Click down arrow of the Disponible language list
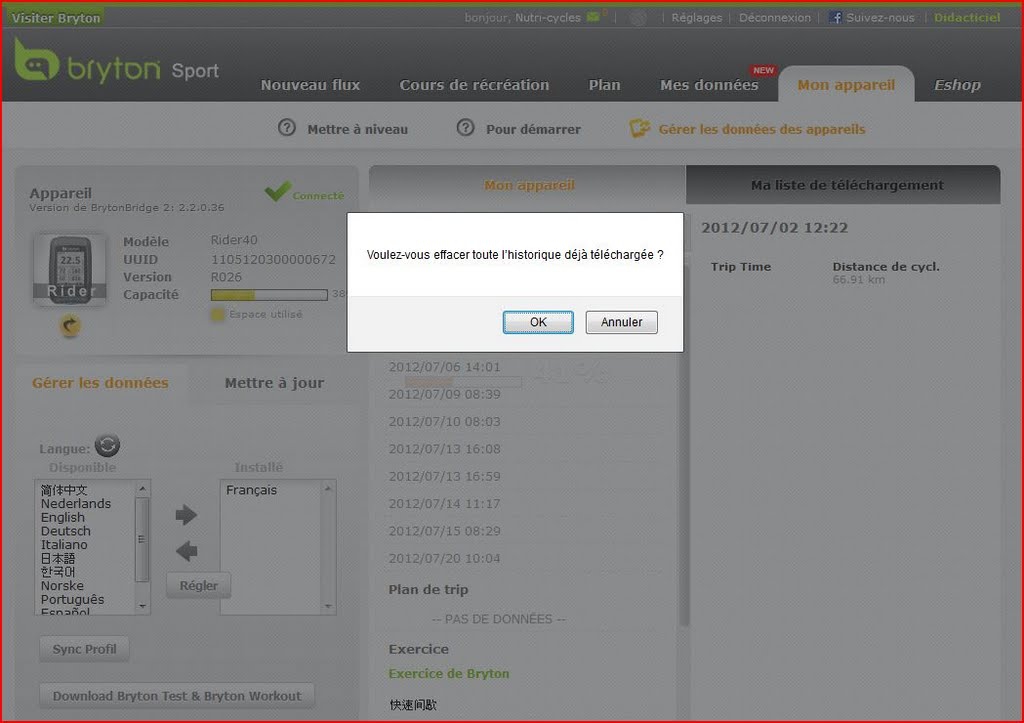This screenshot has height=723, width=1024. [x=142, y=606]
